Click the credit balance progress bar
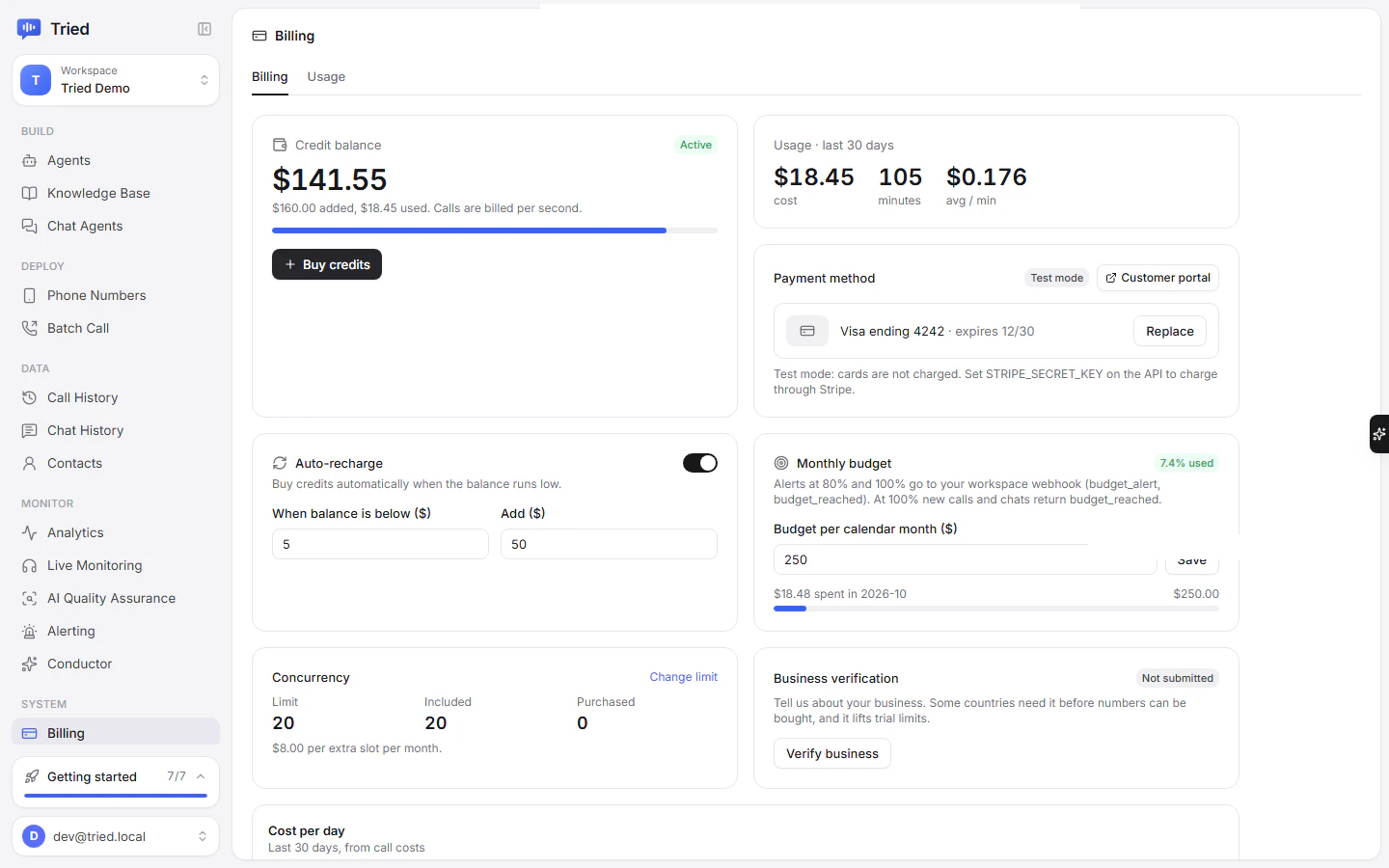The image size is (1389, 868). tap(495, 231)
